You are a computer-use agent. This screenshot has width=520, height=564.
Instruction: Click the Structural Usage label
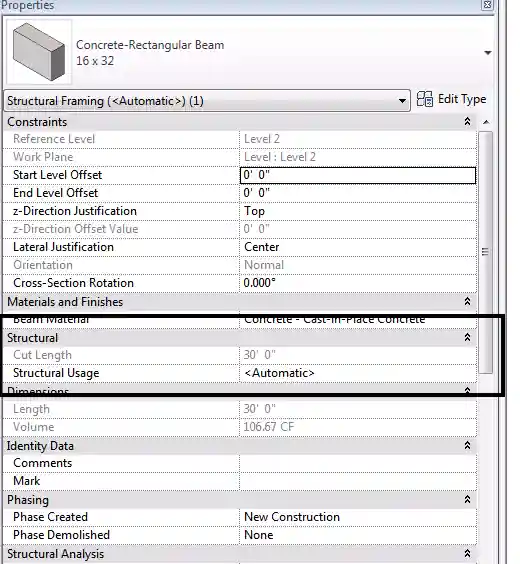coord(56,373)
